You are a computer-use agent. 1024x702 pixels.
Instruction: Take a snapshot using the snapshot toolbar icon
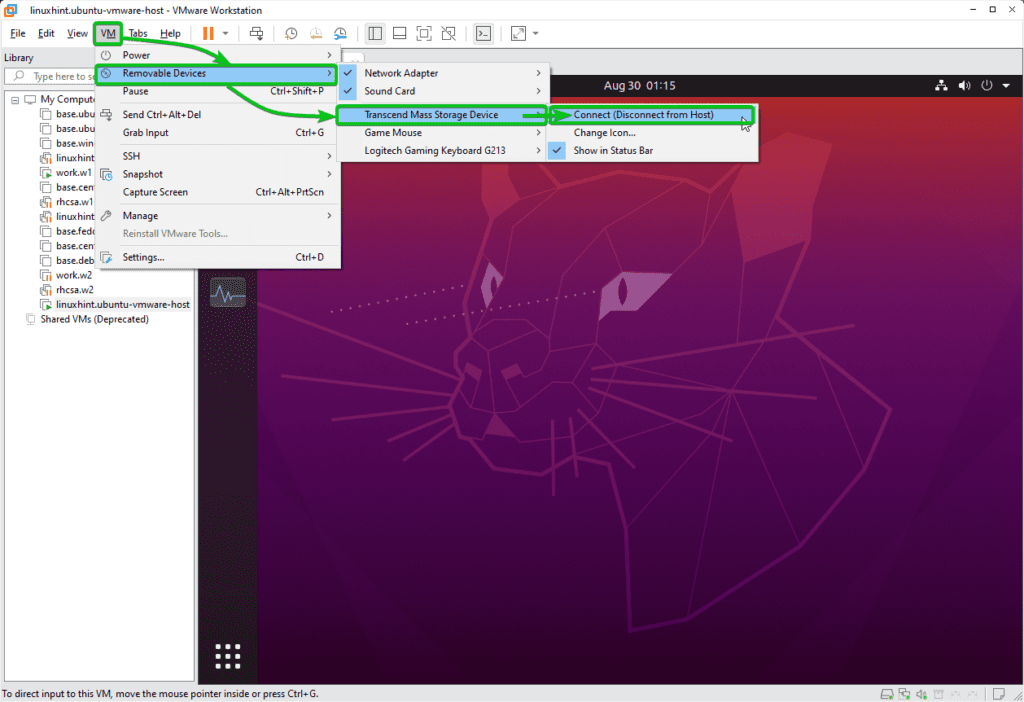(x=291, y=33)
